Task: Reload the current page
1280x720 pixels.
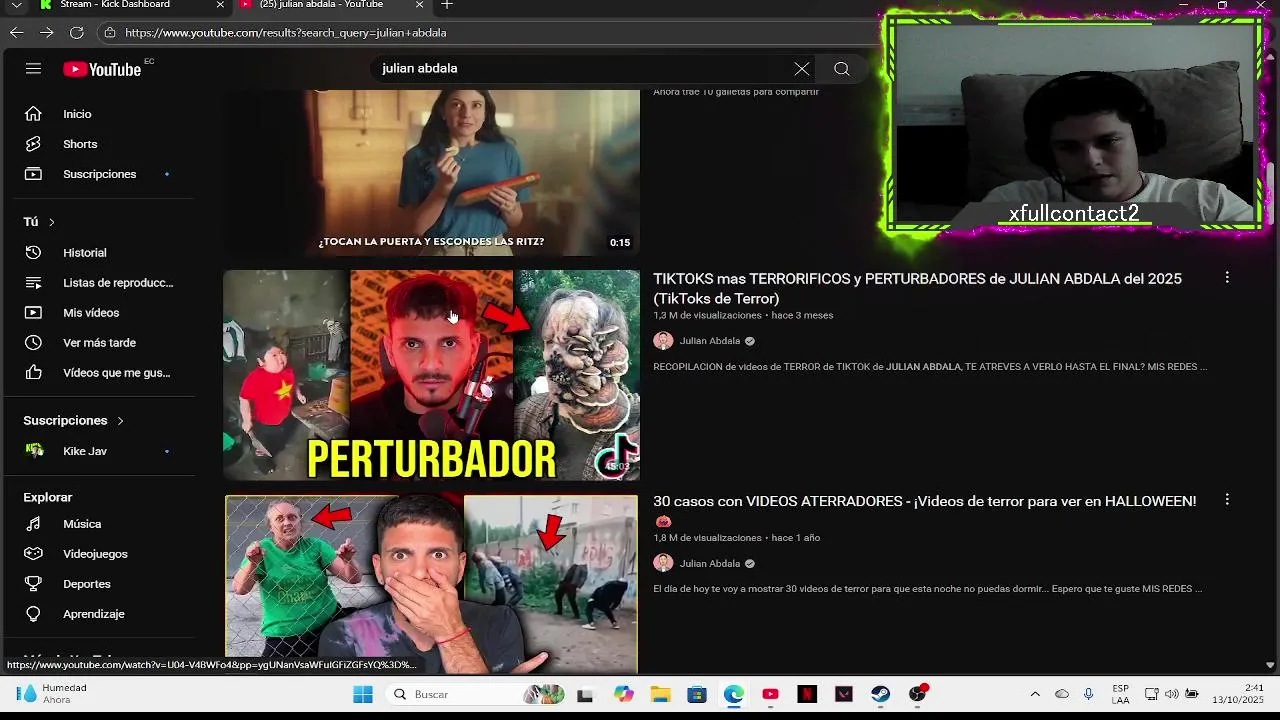Action: coord(76,33)
